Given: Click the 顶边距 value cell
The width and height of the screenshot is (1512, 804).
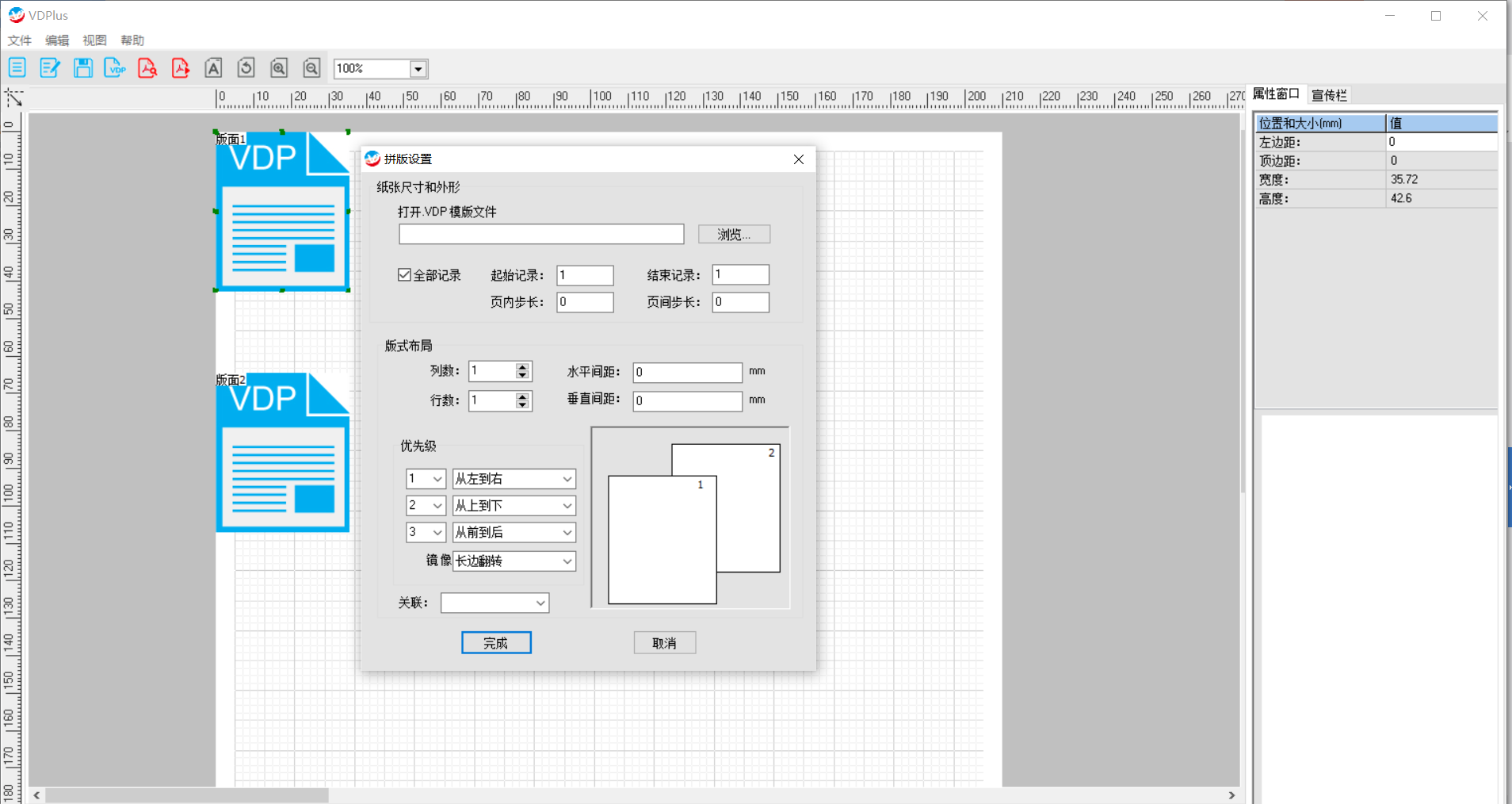Looking at the screenshot, I should tap(1441, 161).
